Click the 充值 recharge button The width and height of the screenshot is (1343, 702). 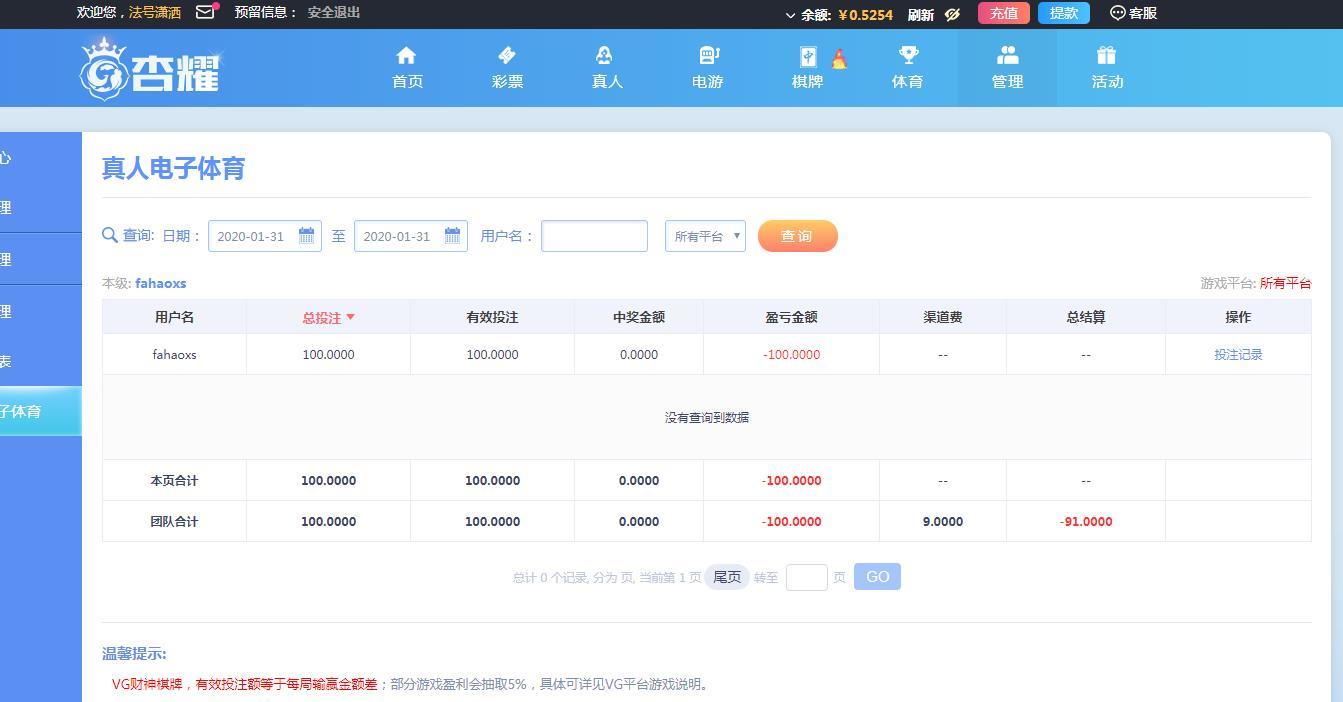(1003, 13)
